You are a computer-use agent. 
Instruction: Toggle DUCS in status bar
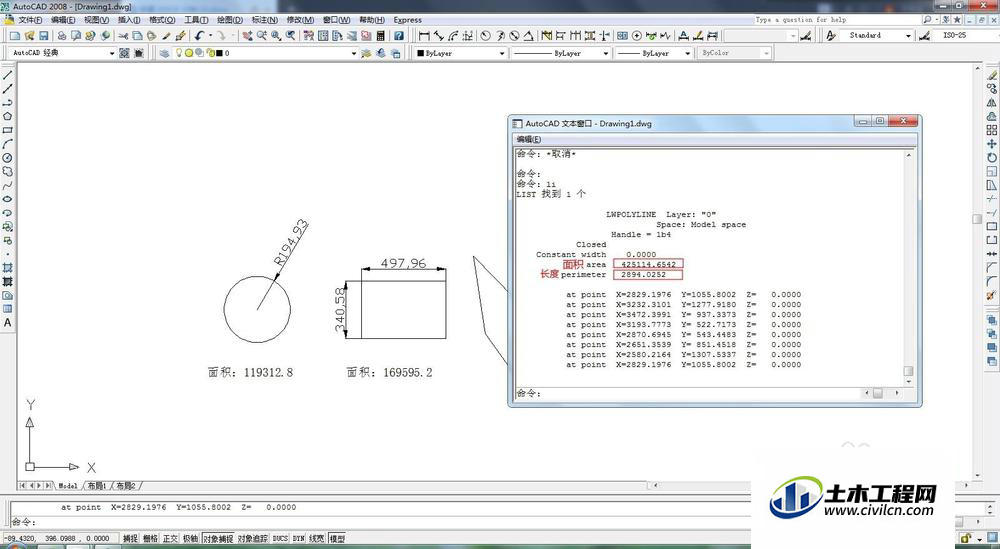pyautogui.click(x=281, y=539)
